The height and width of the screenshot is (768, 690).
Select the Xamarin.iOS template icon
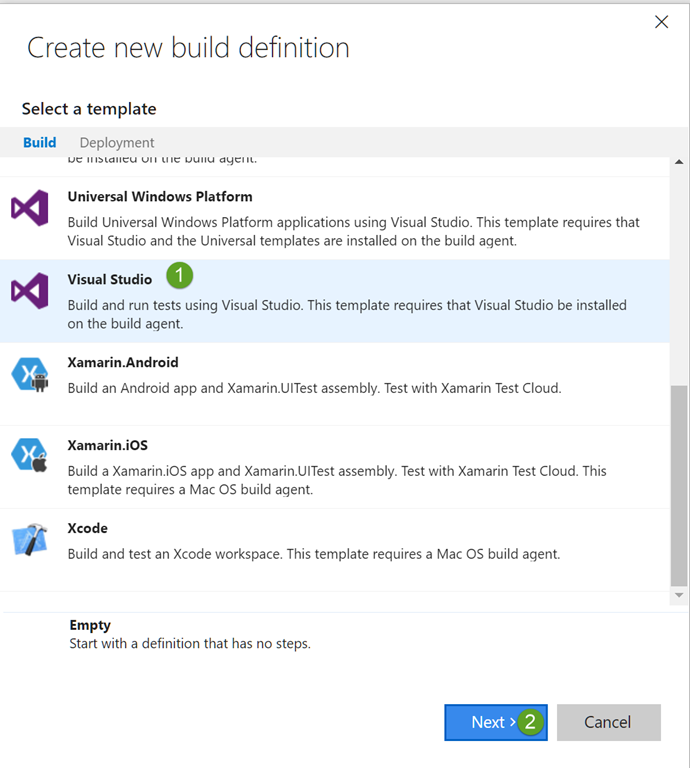click(x=30, y=456)
